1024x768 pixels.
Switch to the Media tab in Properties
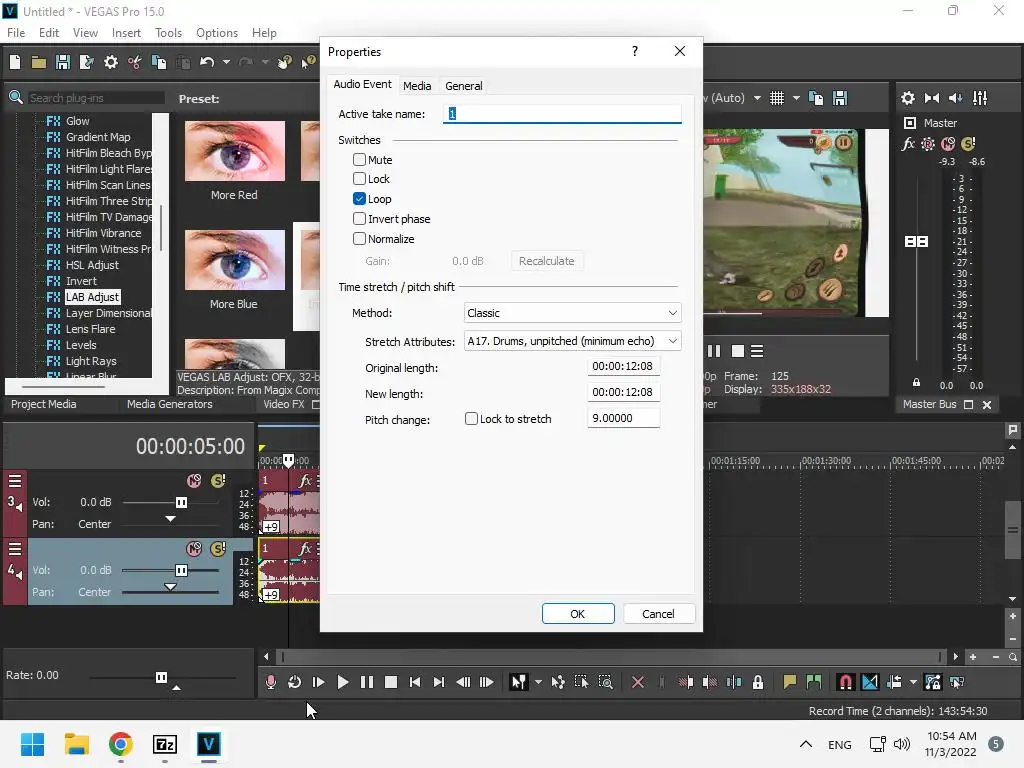pos(417,86)
